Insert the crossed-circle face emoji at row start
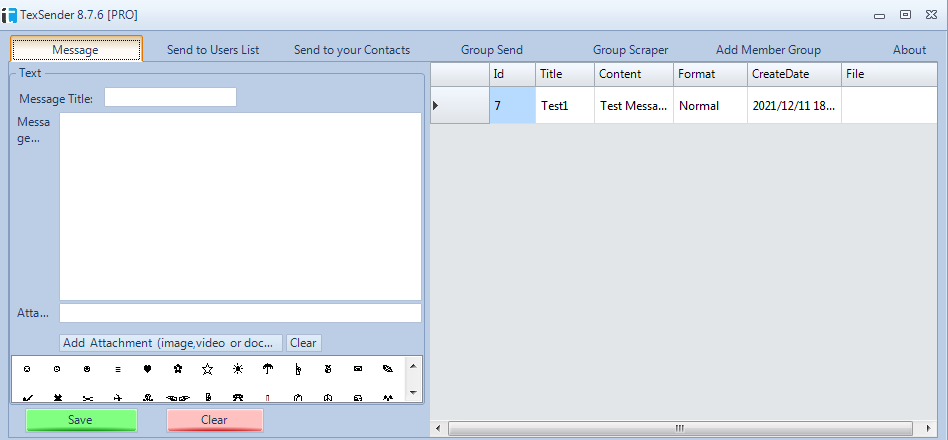This screenshot has width=948, height=440. point(27,368)
